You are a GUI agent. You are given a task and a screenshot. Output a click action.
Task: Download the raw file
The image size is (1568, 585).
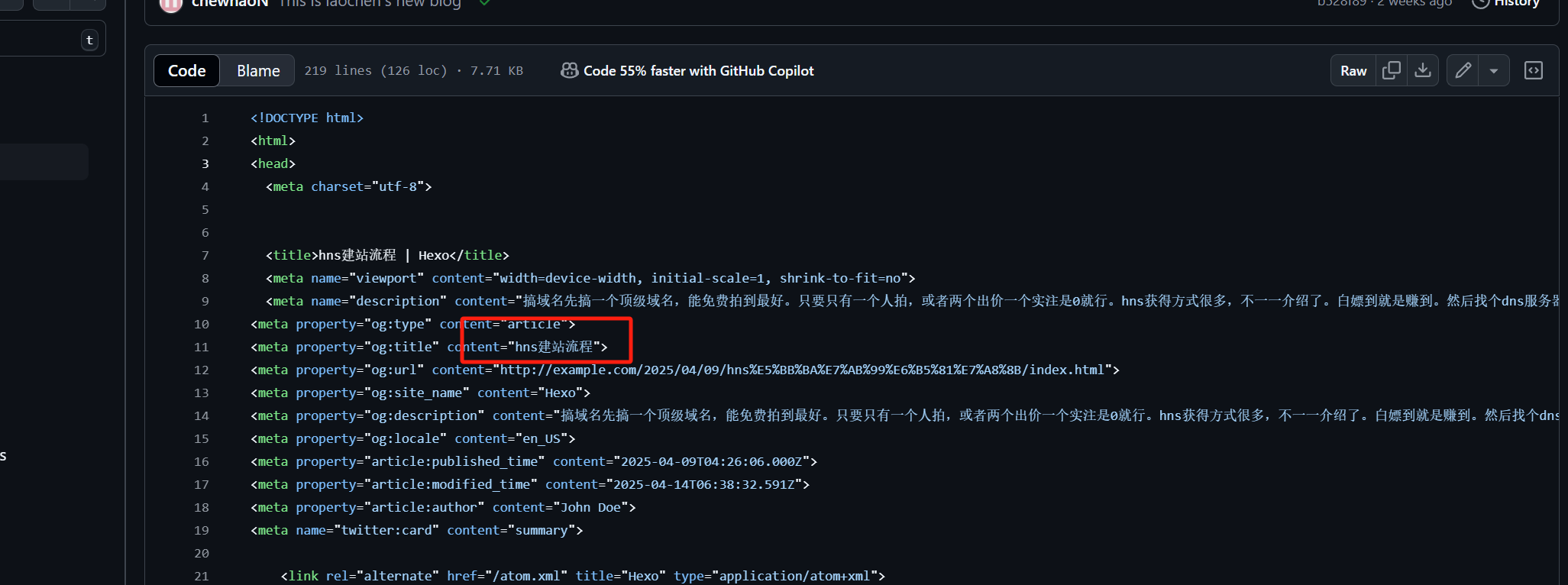(x=1423, y=70)
